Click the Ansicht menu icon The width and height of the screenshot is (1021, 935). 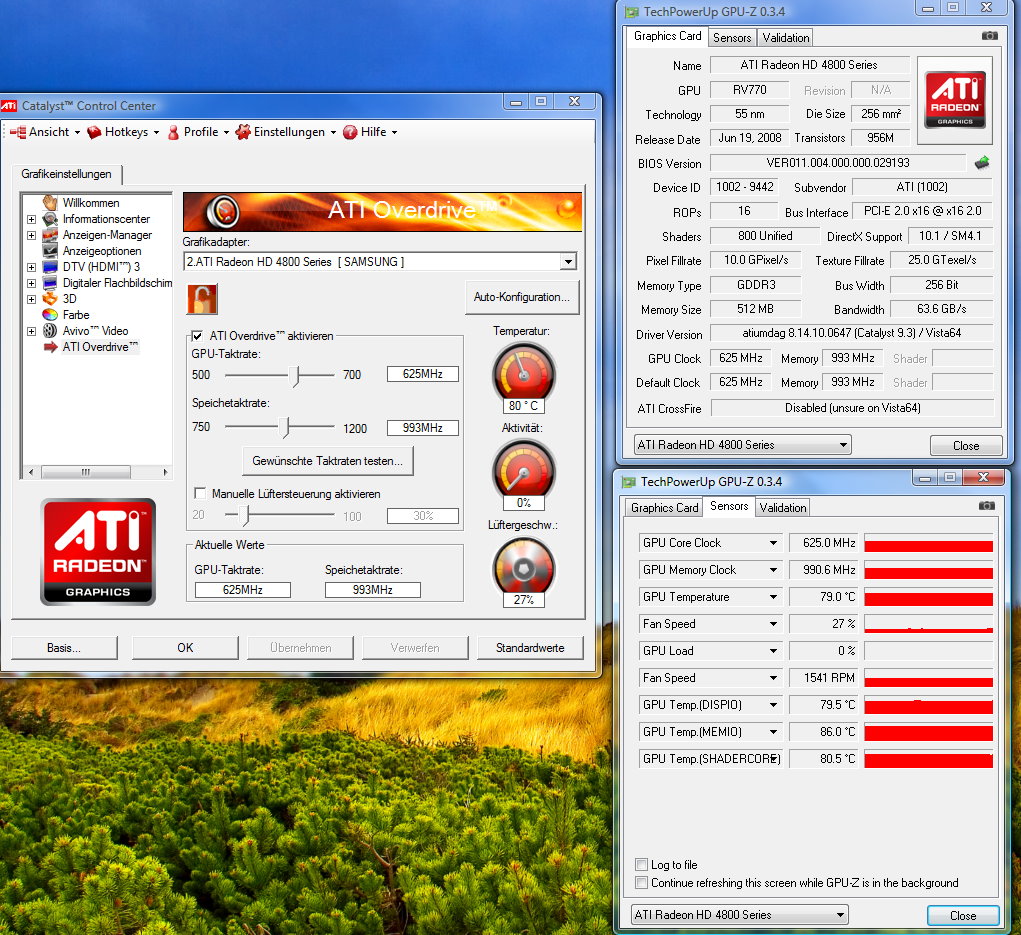18,132
